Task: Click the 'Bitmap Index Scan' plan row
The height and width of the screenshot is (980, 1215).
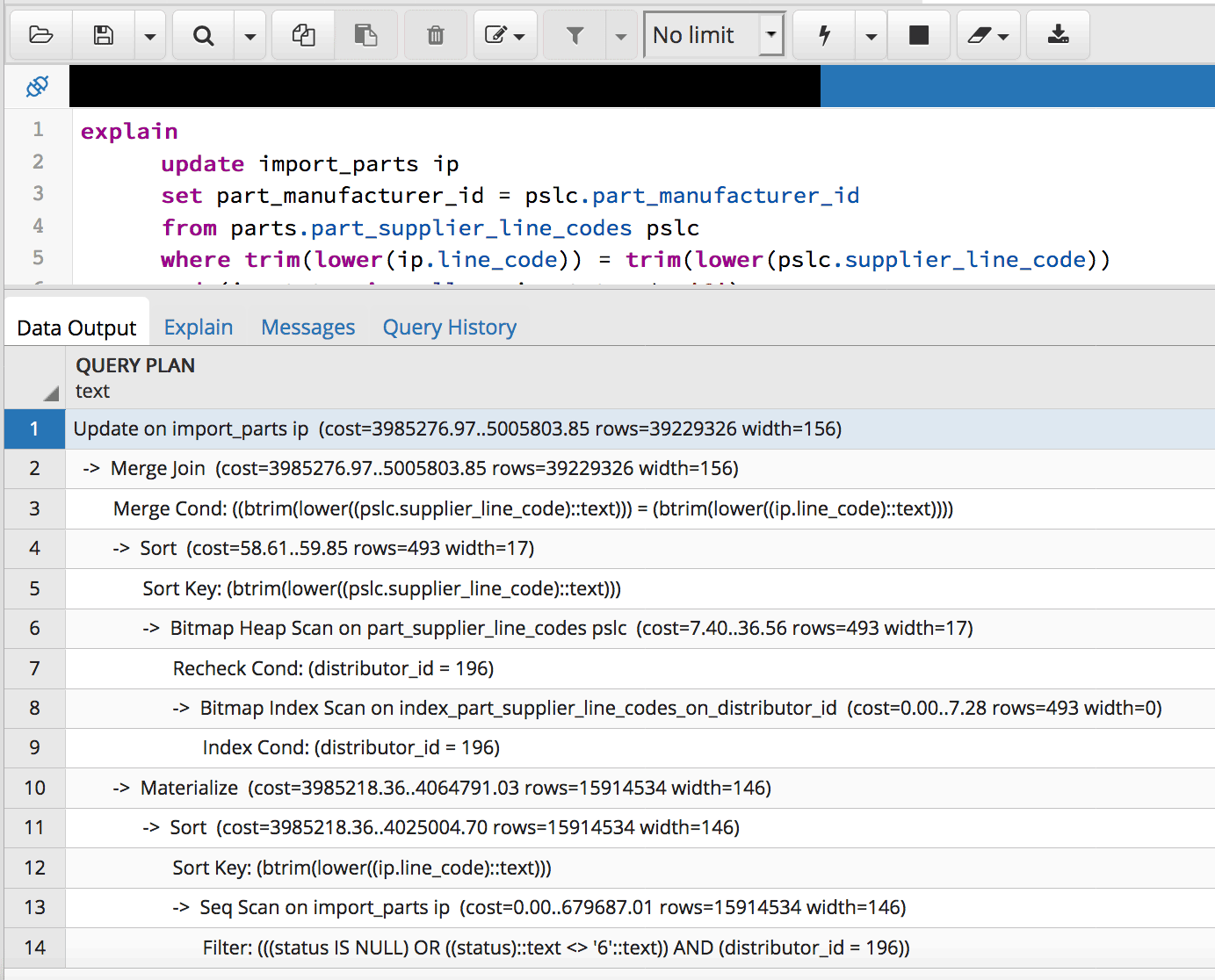Action: pos(640,709)
